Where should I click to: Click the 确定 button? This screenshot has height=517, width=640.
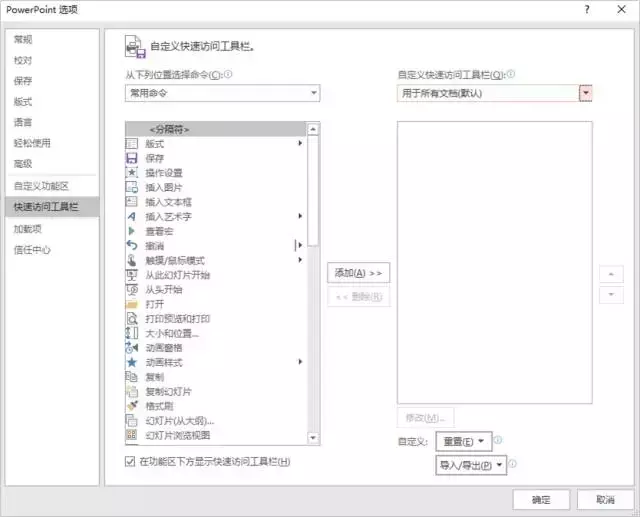tap(541, 499)
